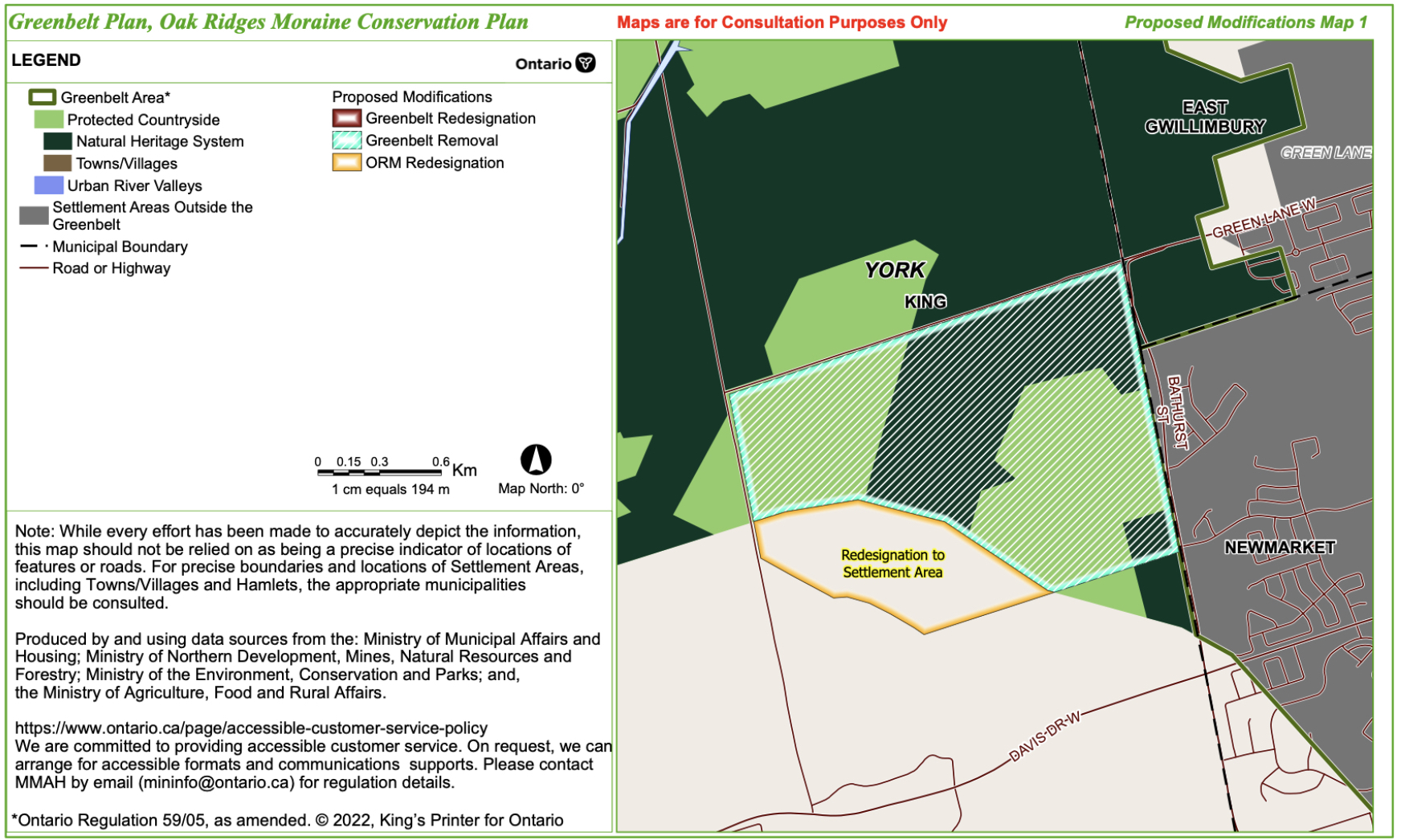The width and height of the screenshot is (1401, 840).
Task: Click the YORK map label
Action: [895, 271]
